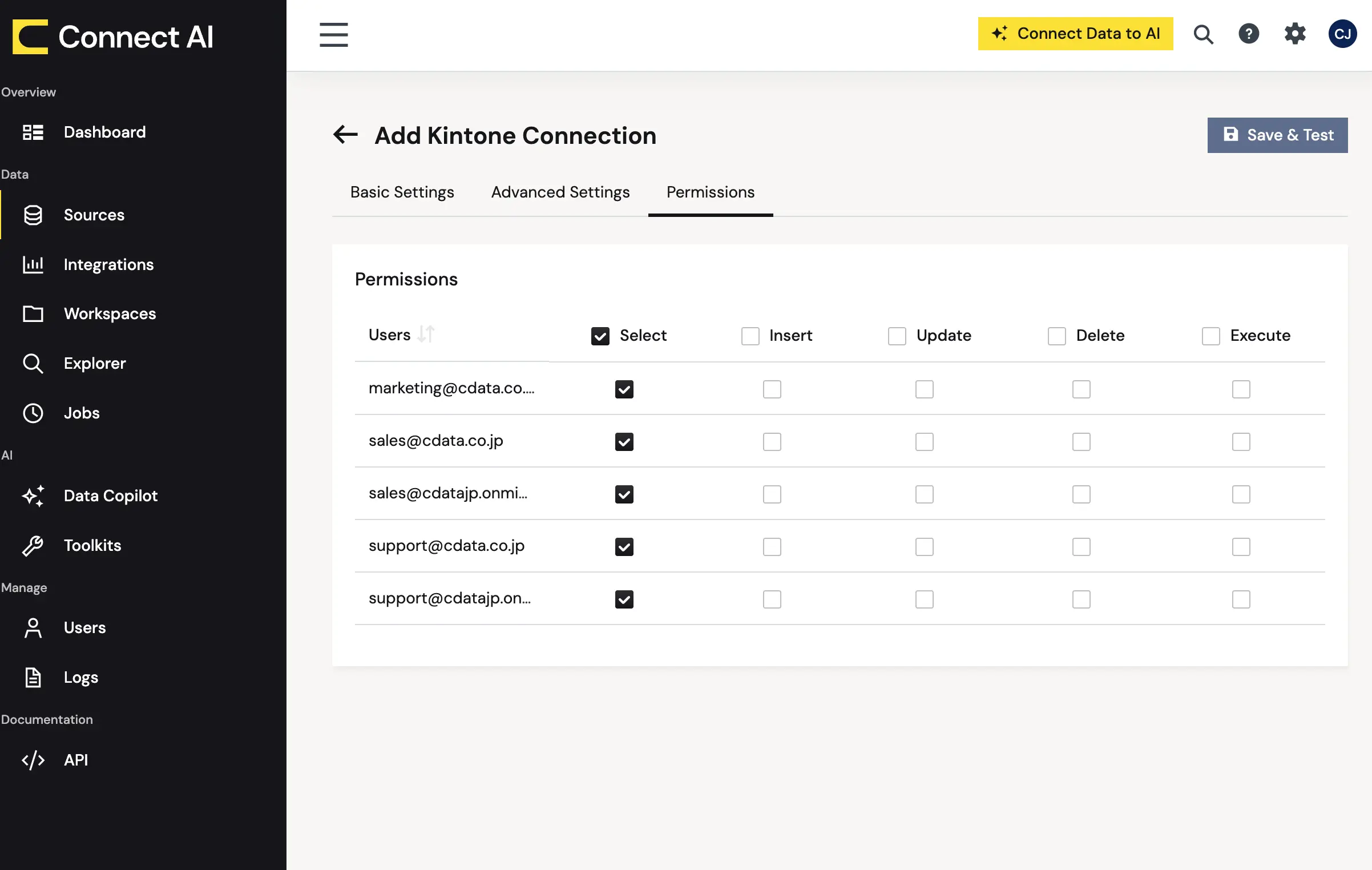Select the Permissions tab
Screen dimensions: 1372x870
[x=711, y=192]
